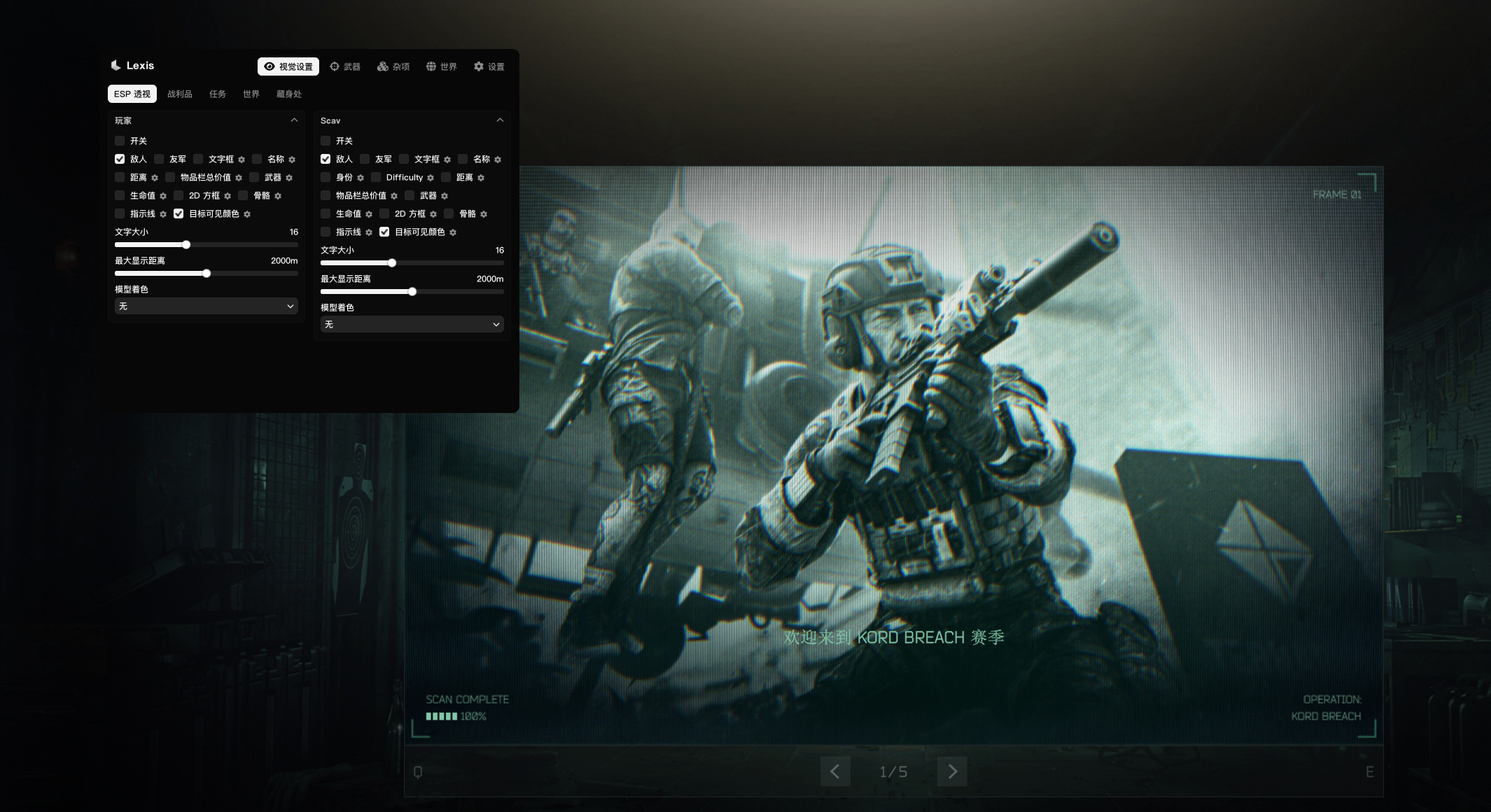Open gear next to 玩家 生命值

pyautogui.click(x=163, y=196)
